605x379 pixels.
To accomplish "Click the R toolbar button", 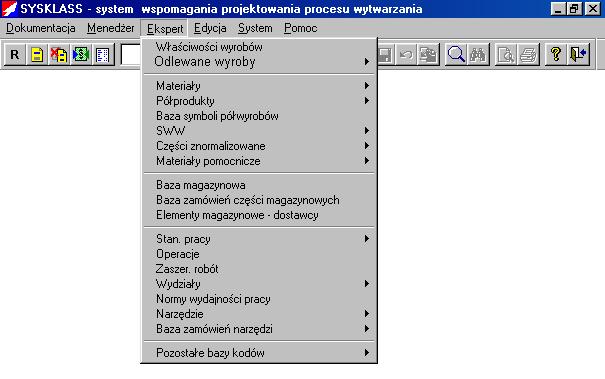I will [15, 55].
